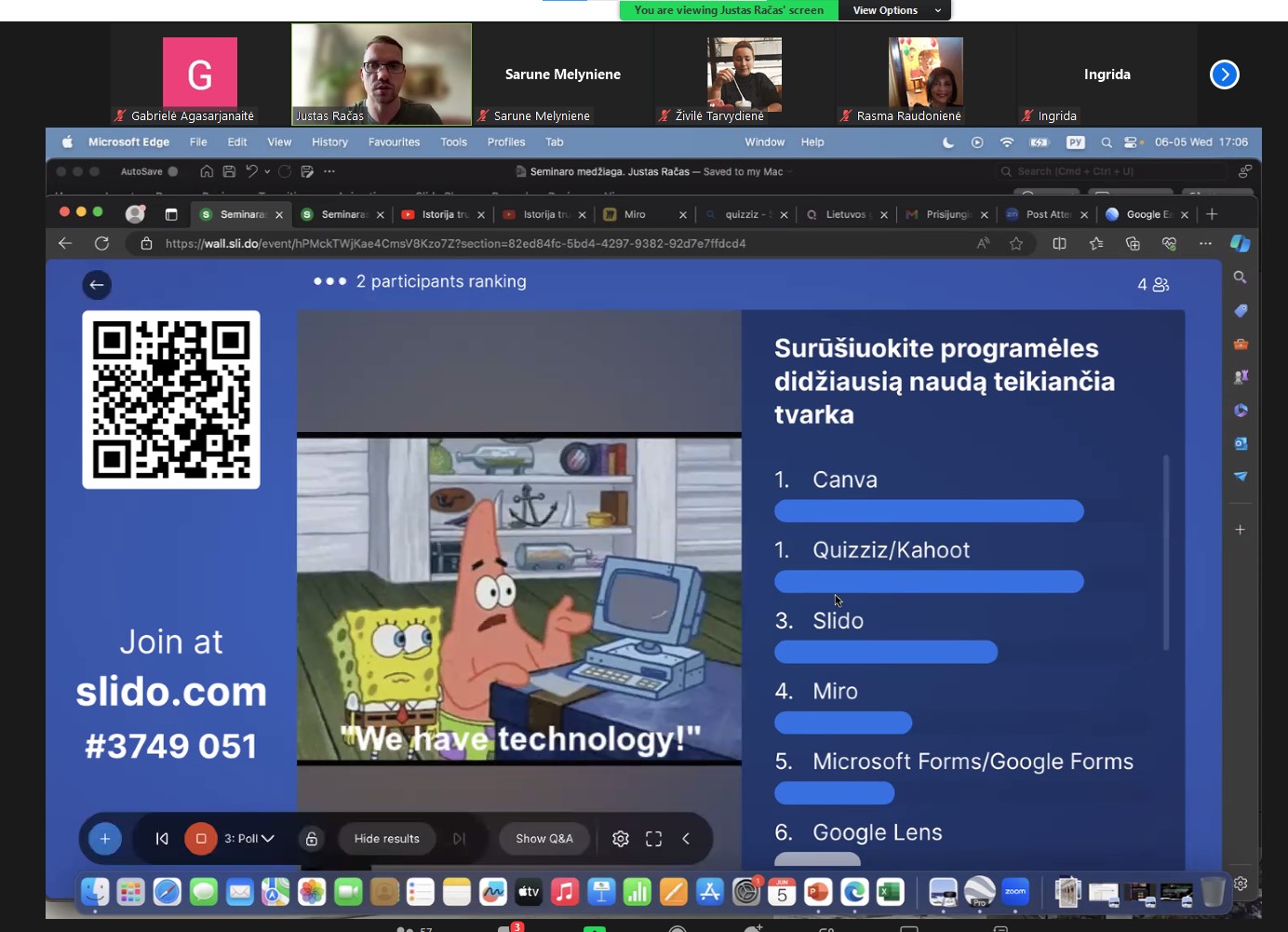Open View Options dropdown in Zoom
This screenshot has width=1288, height=932.
[x=895, y=10]
